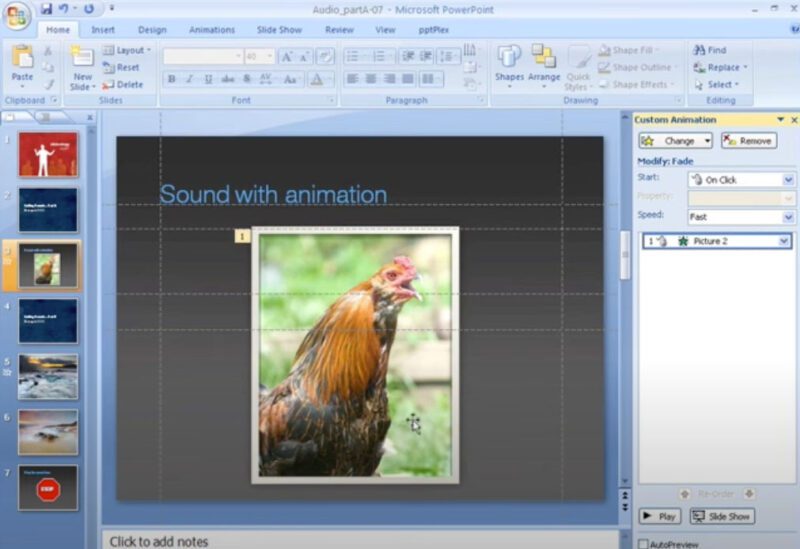Click the Play animation button
This screenshot has width=800, height=549.
tap(659, 516)
